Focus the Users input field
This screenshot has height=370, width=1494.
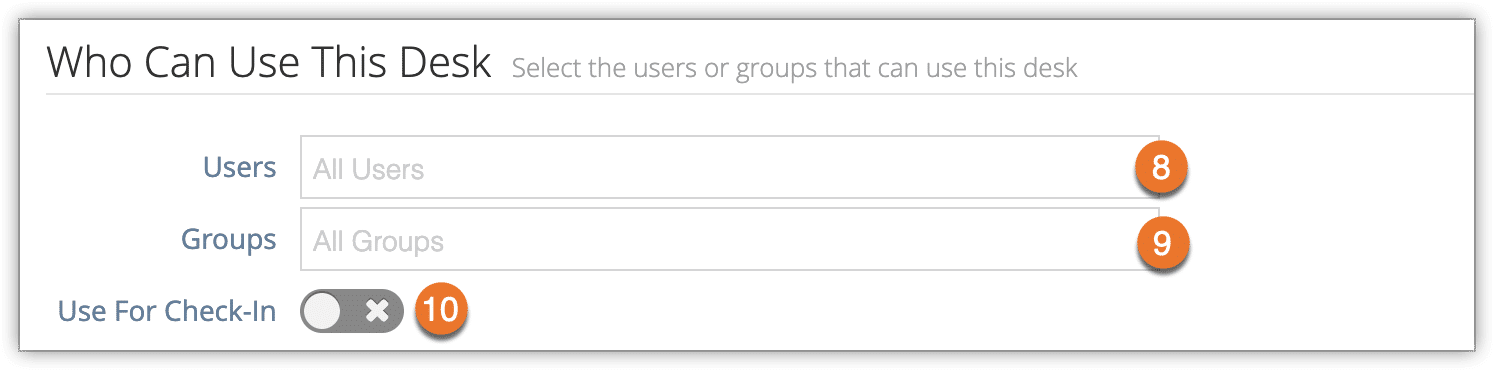coord(730,167)
